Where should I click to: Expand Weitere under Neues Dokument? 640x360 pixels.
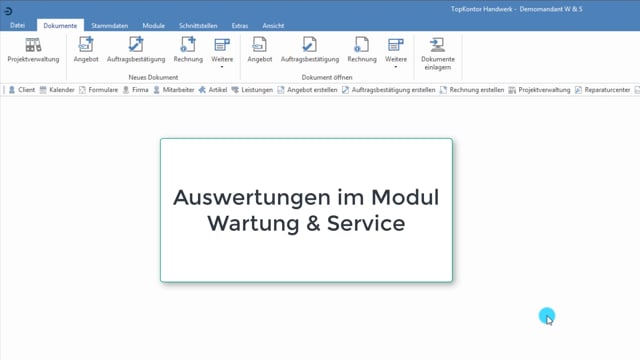click(222, 52)
